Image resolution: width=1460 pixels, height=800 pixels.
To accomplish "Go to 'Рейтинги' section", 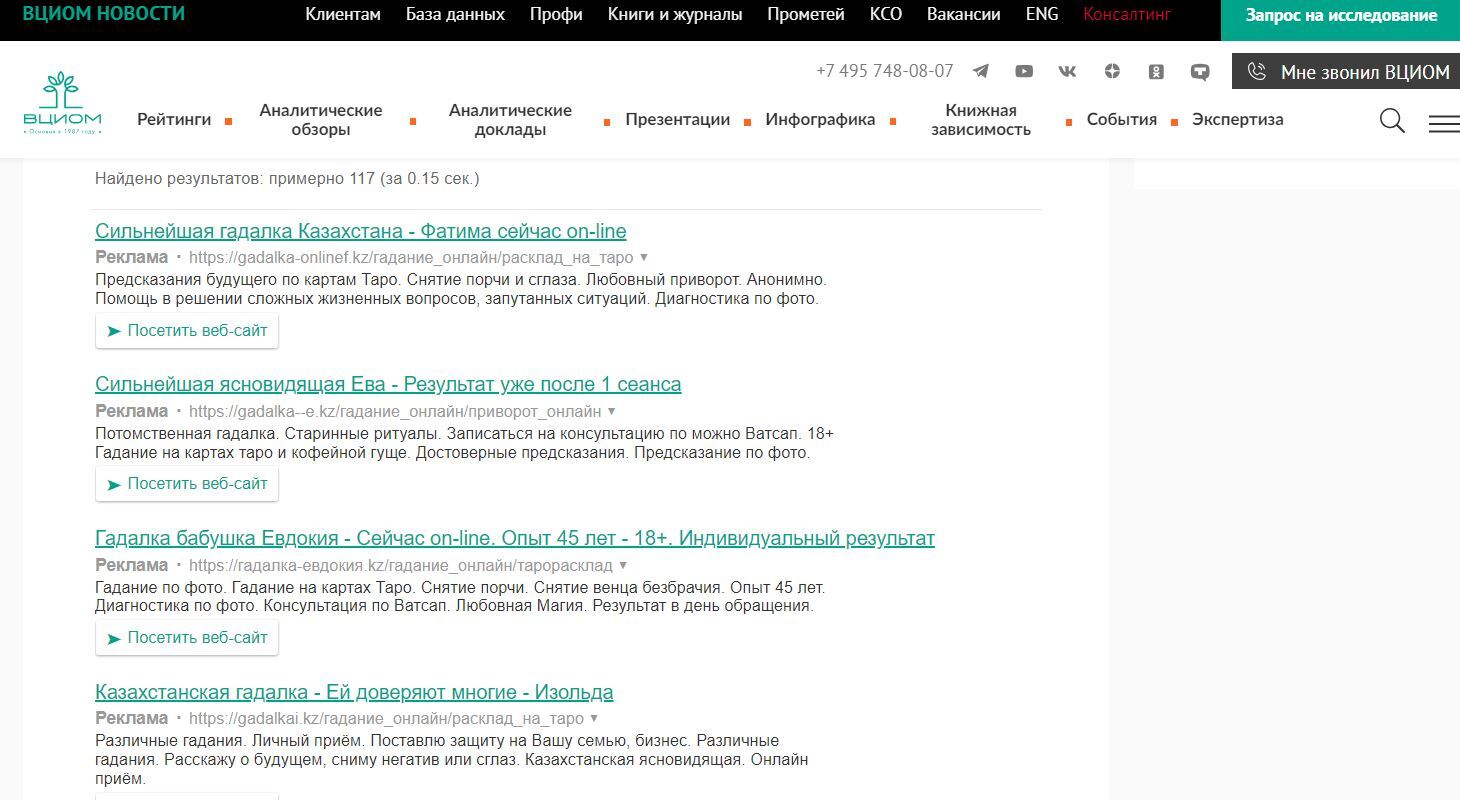I will [174, 120].
